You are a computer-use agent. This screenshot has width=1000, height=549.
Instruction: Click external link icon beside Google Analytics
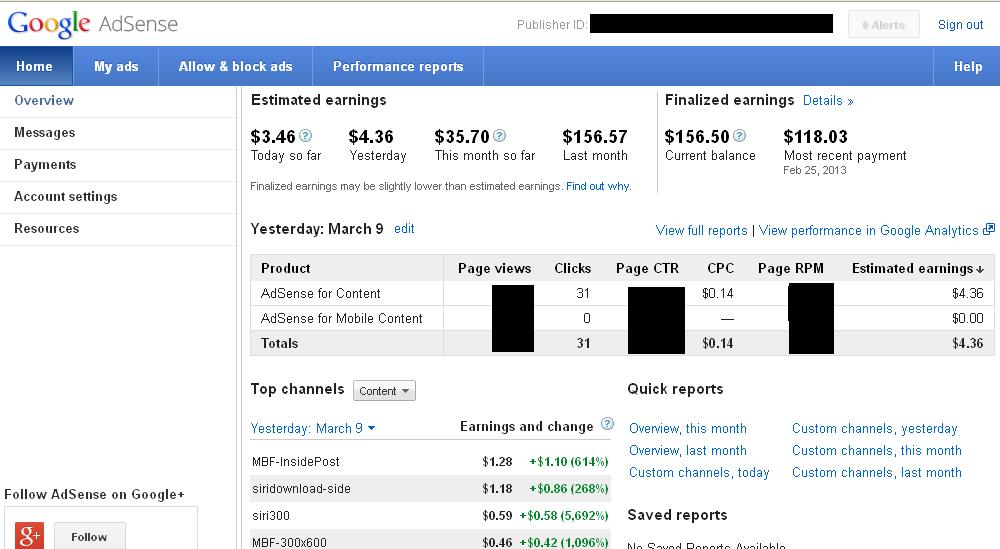(989, 229)
